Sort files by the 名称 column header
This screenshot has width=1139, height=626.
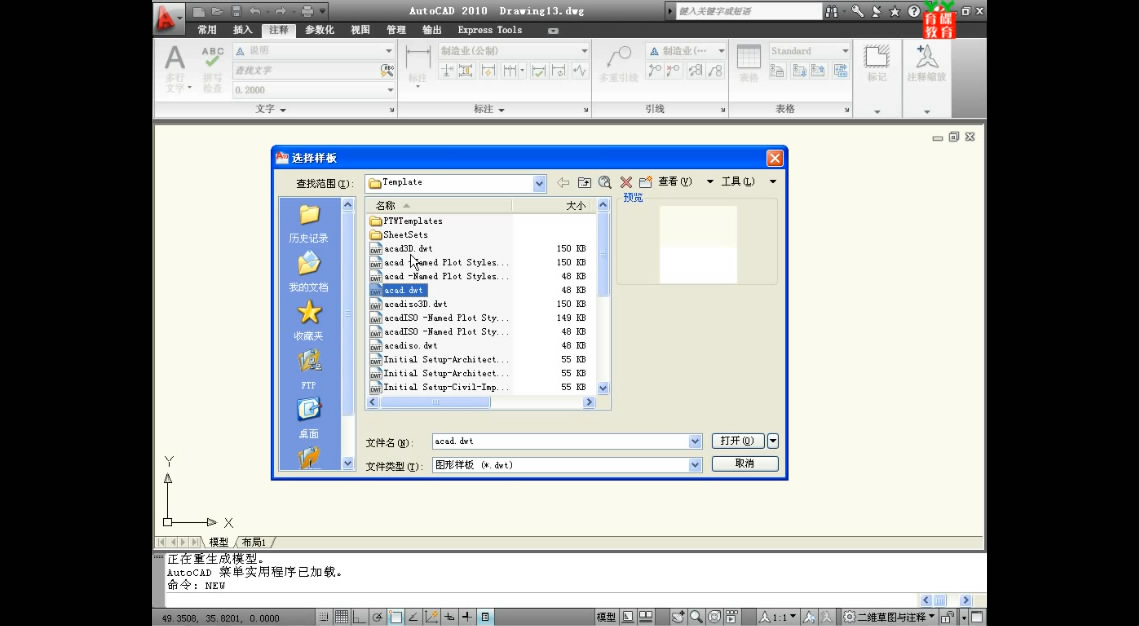pyautogui.click(x=439, y=206)
